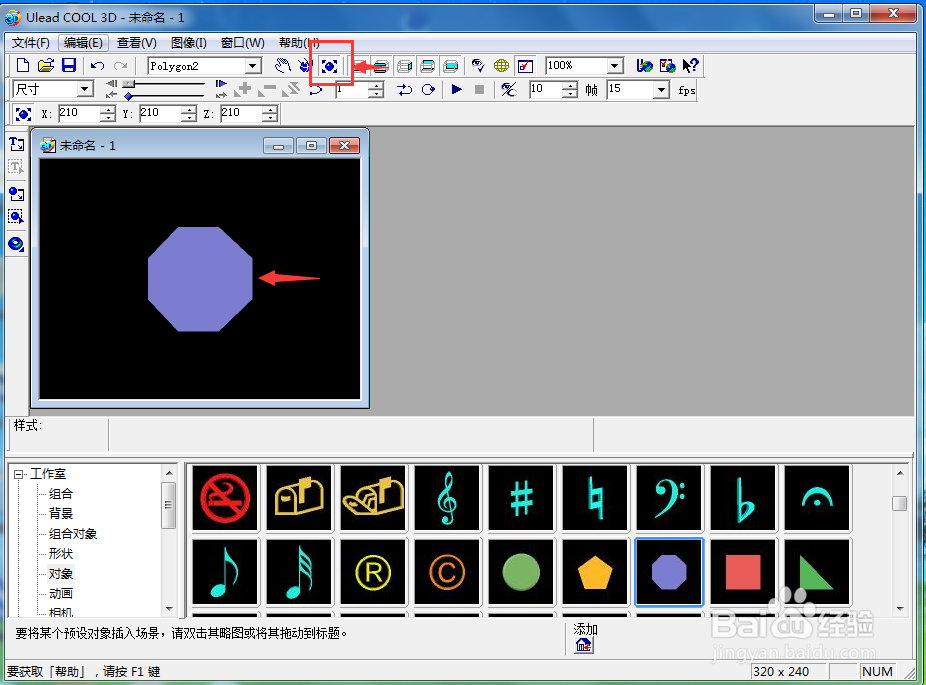Image resolution: width=926 pixels, height=685 pixels.
Task: Increase the frame count spinner showing 10
Action: [569, 86]
